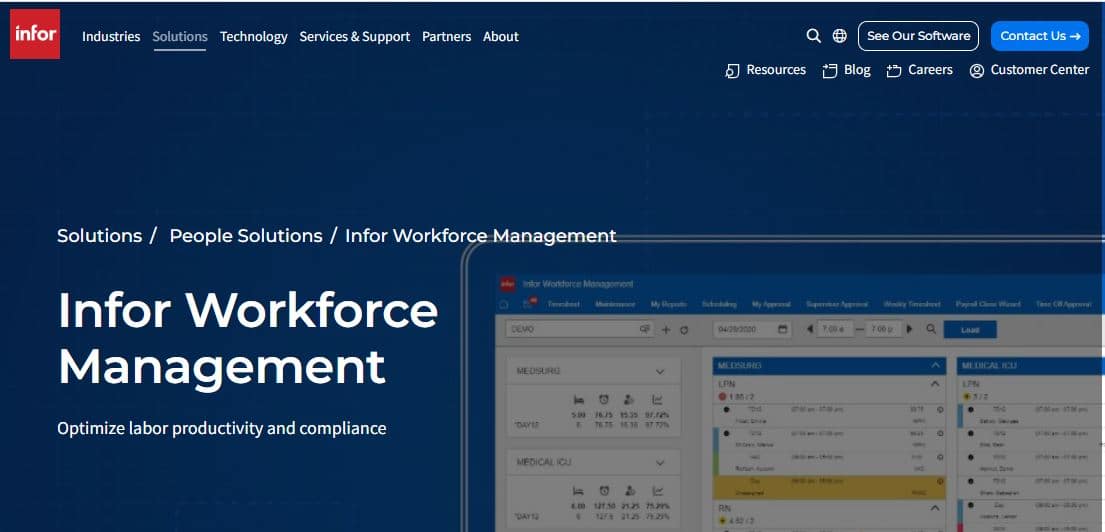Click the 04/28/2020 date field

752,329
